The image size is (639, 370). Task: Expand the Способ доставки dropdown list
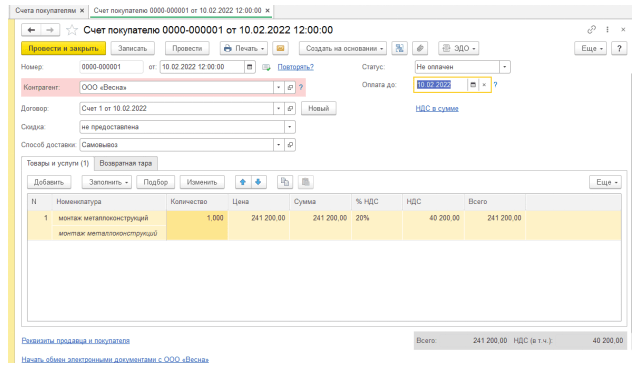279,145
